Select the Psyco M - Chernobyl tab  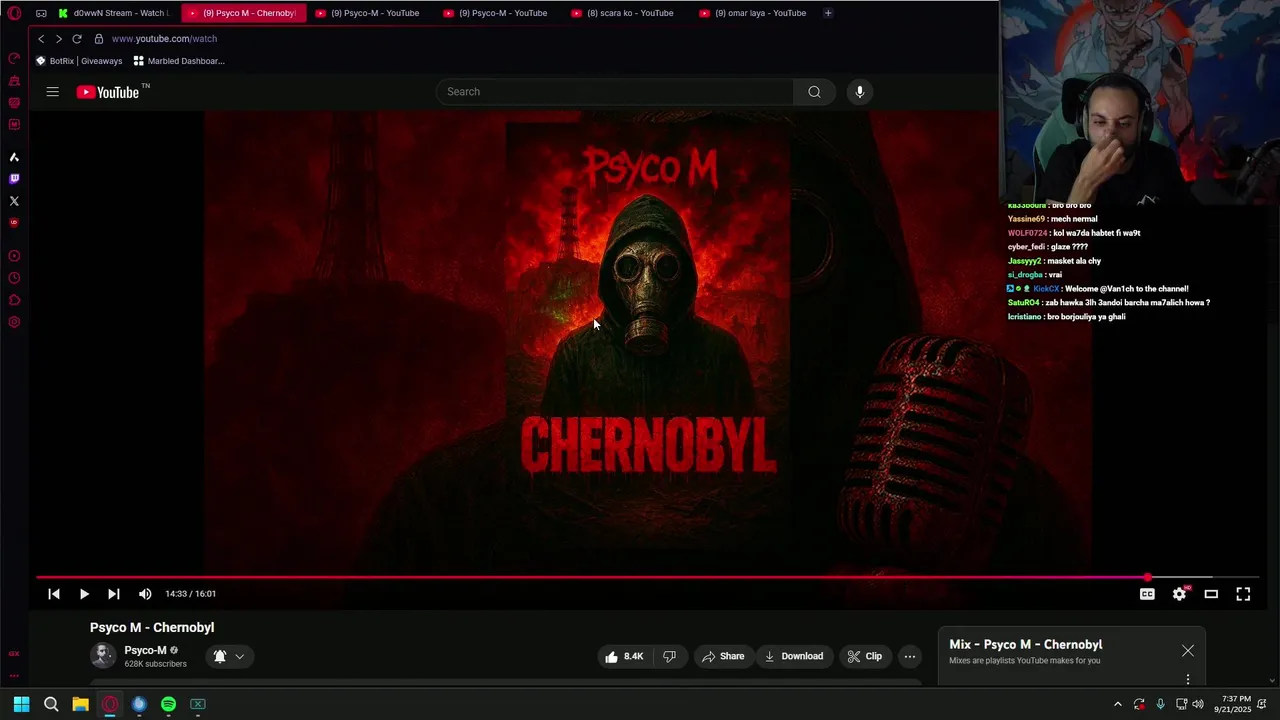pyautogui.click(x=244, y=13)
